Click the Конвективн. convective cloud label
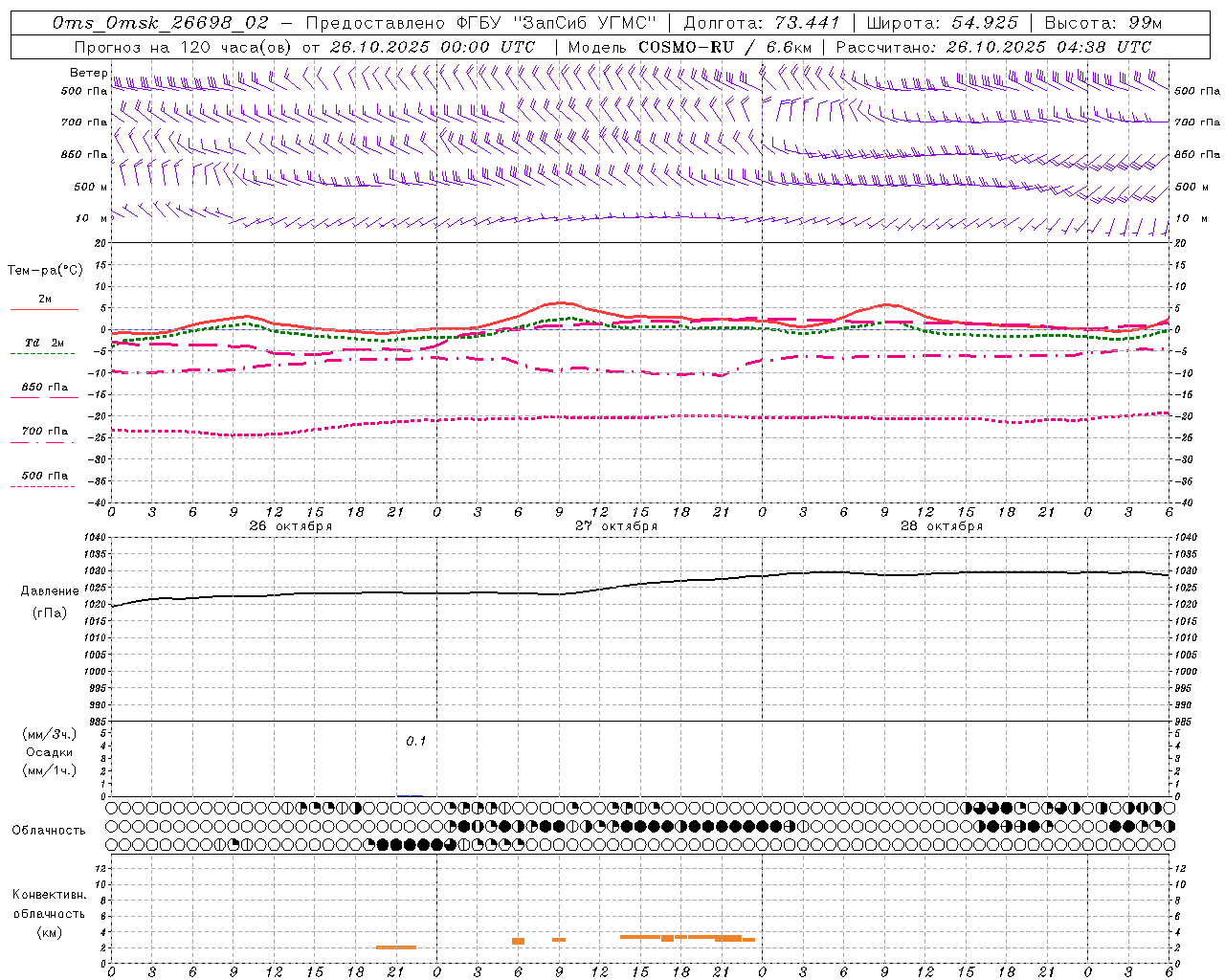The height and width of the screenshot is (980, 1225). click(x=49, y=895)
